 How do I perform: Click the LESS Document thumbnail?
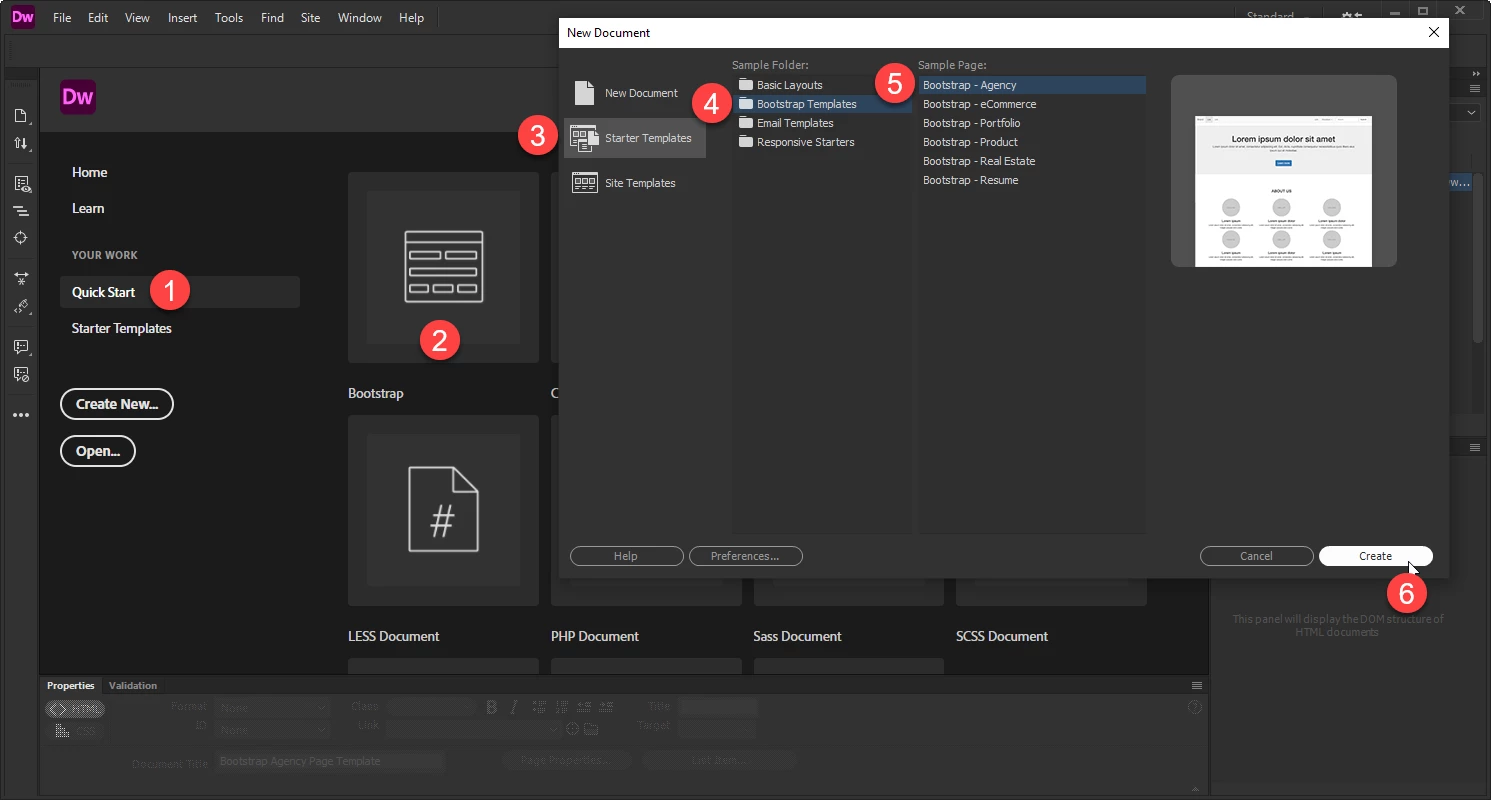[443, 510]
